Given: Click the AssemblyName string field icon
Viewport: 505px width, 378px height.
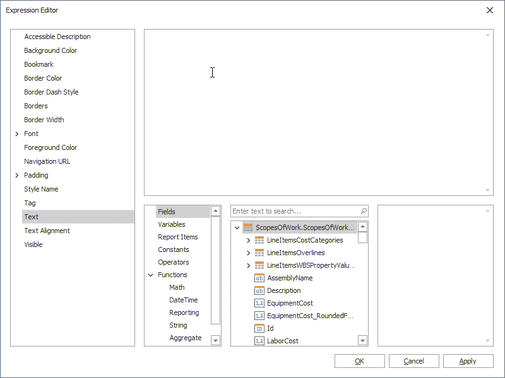Looking at the screenshot, I should 259,278.
